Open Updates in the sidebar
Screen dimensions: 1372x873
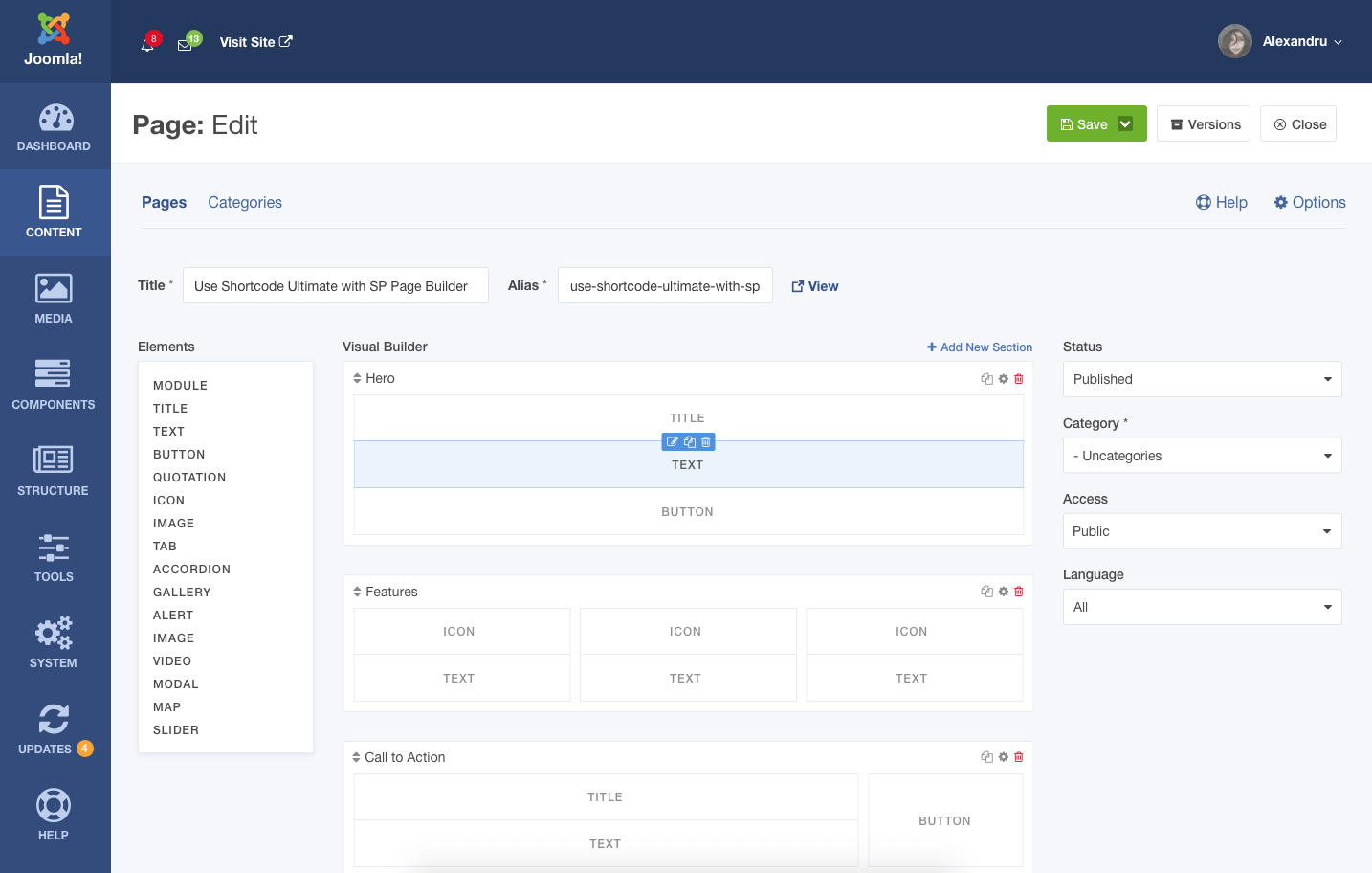pyautogui.click(x=54, y=729)
